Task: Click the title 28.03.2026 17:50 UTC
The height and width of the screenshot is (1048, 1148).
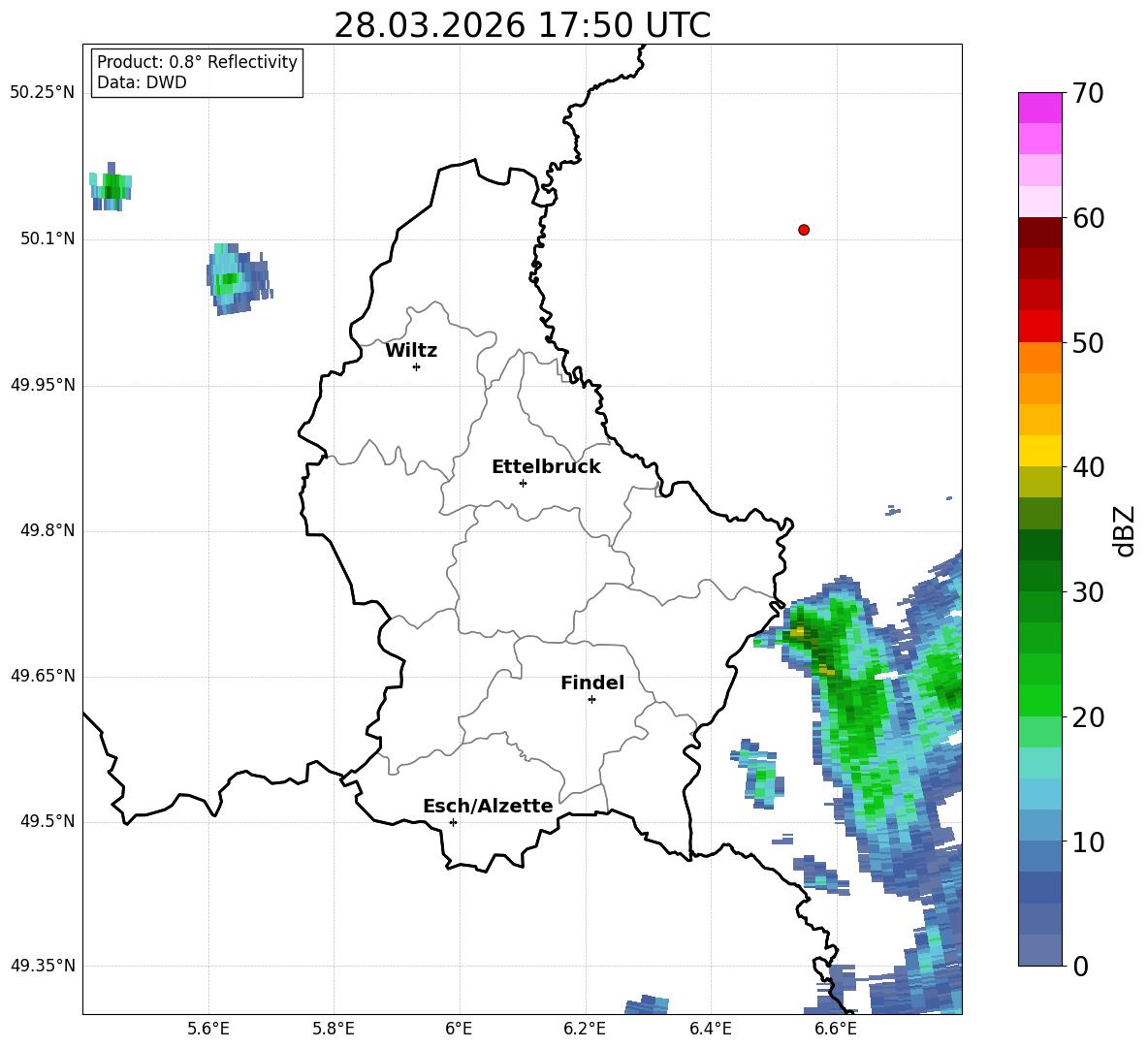Action: tap(522, 25)
